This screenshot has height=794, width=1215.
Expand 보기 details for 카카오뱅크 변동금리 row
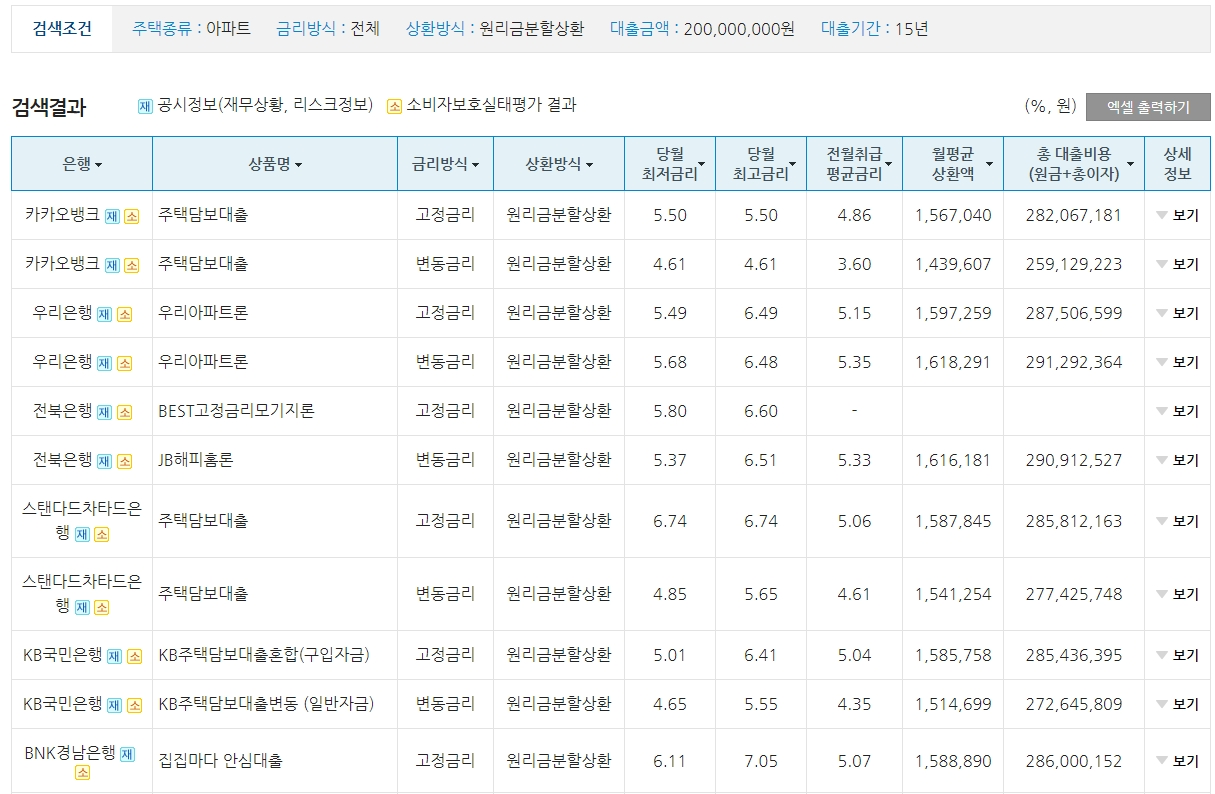pos(1177,265)
